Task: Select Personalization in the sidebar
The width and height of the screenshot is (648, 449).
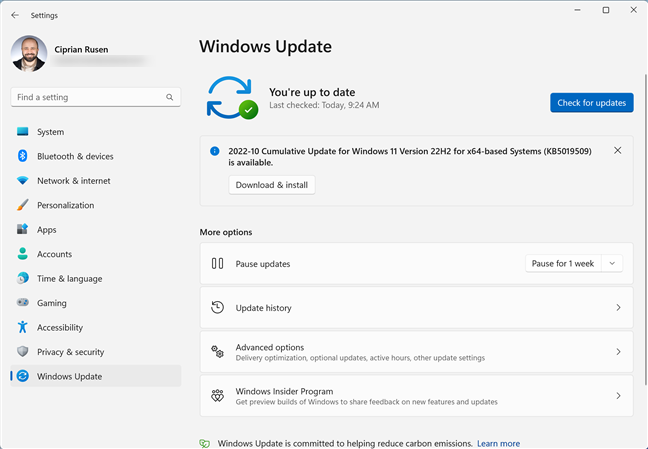Action: pos(95,205)
